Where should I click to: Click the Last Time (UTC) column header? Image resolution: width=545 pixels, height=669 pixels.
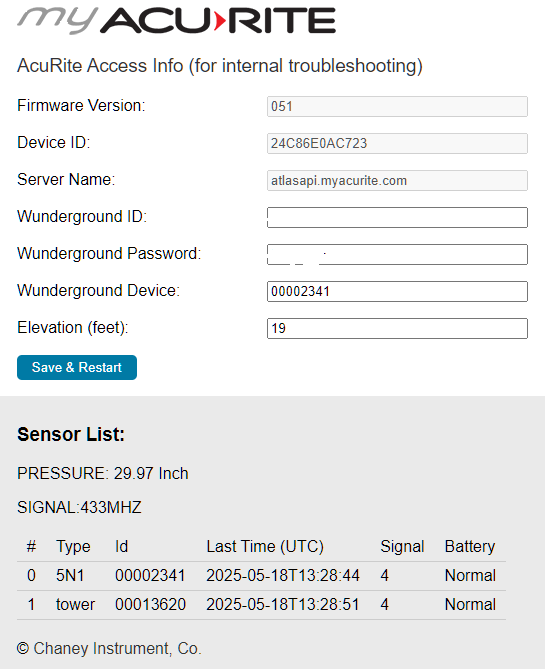pos(265,547)
